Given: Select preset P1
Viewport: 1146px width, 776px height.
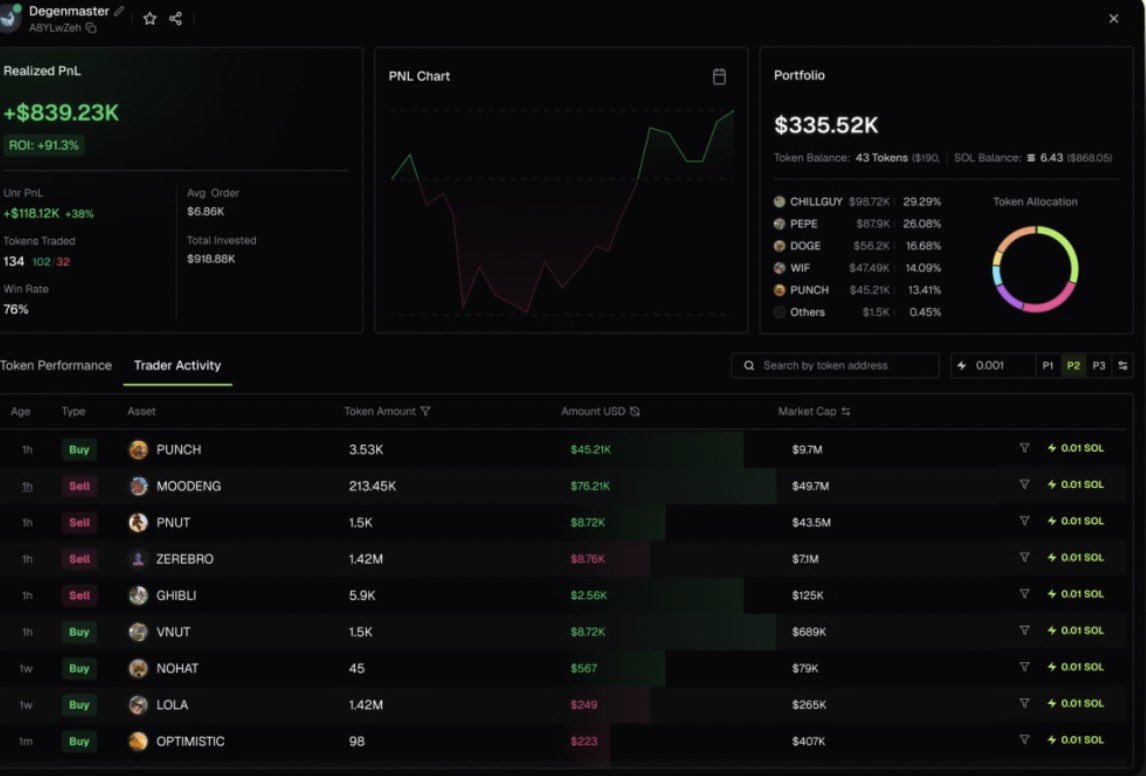Looking at the screenshot, I should (1047, 365).
